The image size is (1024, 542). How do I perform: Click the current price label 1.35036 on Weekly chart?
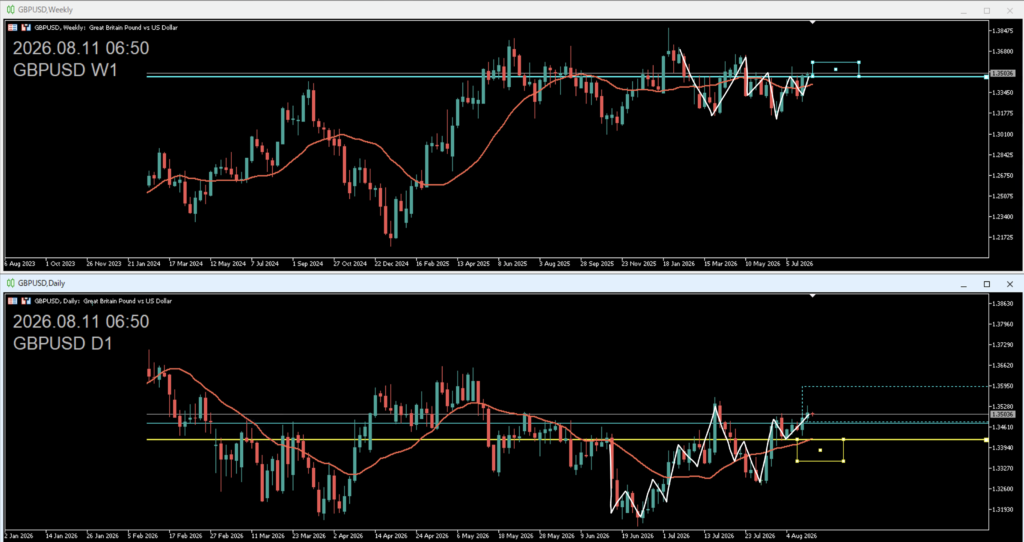(1002, 74)
